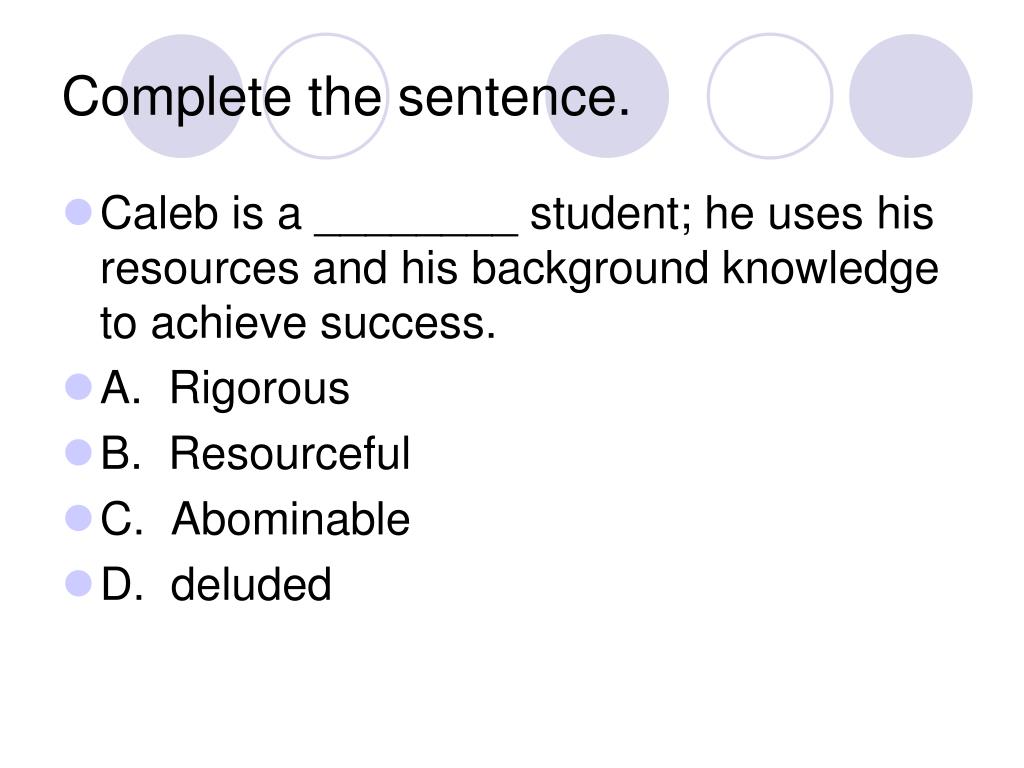Image resolution: width=1024 pixels, height=768 pixels.
Task: Choose answer B. Resourceful
Action: pos(255,453)
